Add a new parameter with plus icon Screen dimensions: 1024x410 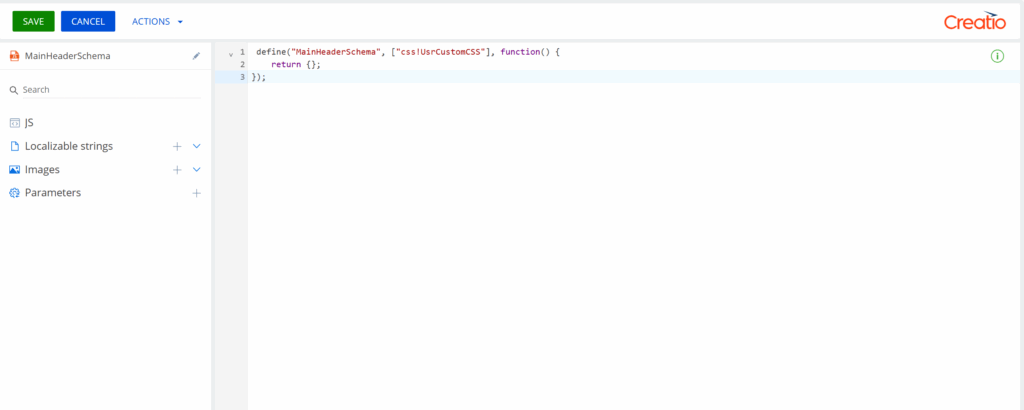197,193
